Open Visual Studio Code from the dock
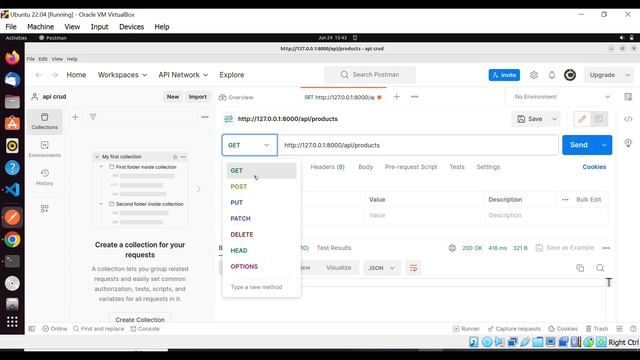 pyautogui.click(x=12, y=190)
